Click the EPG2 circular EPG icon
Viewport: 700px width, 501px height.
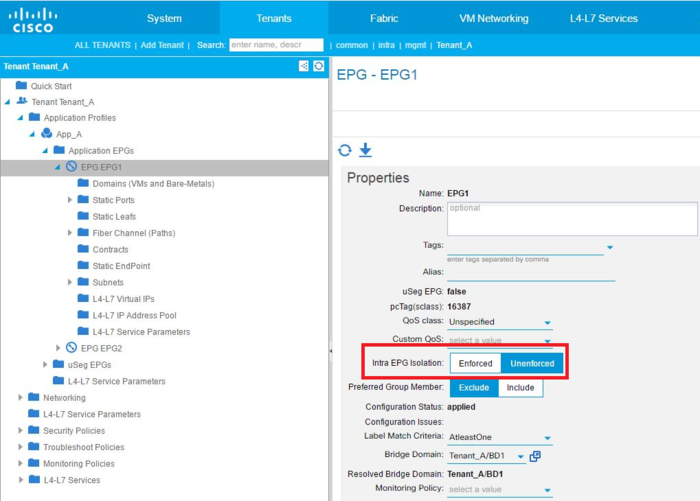pyautogui.click(x=71, y=347)
